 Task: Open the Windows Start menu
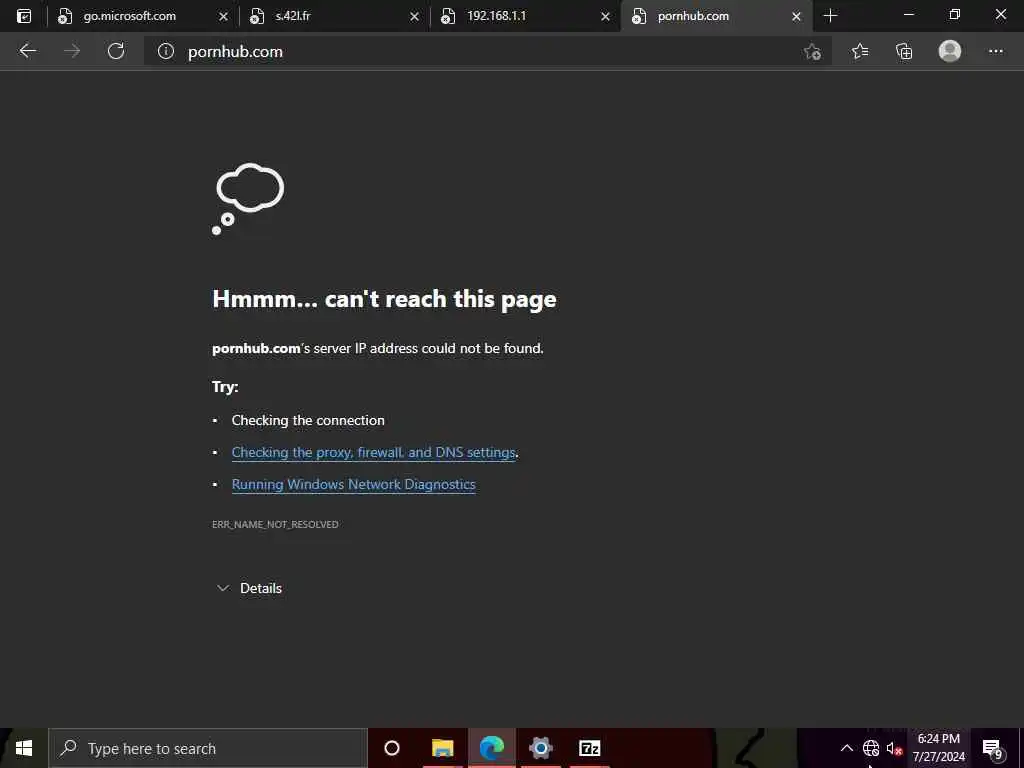click(24, 748)
